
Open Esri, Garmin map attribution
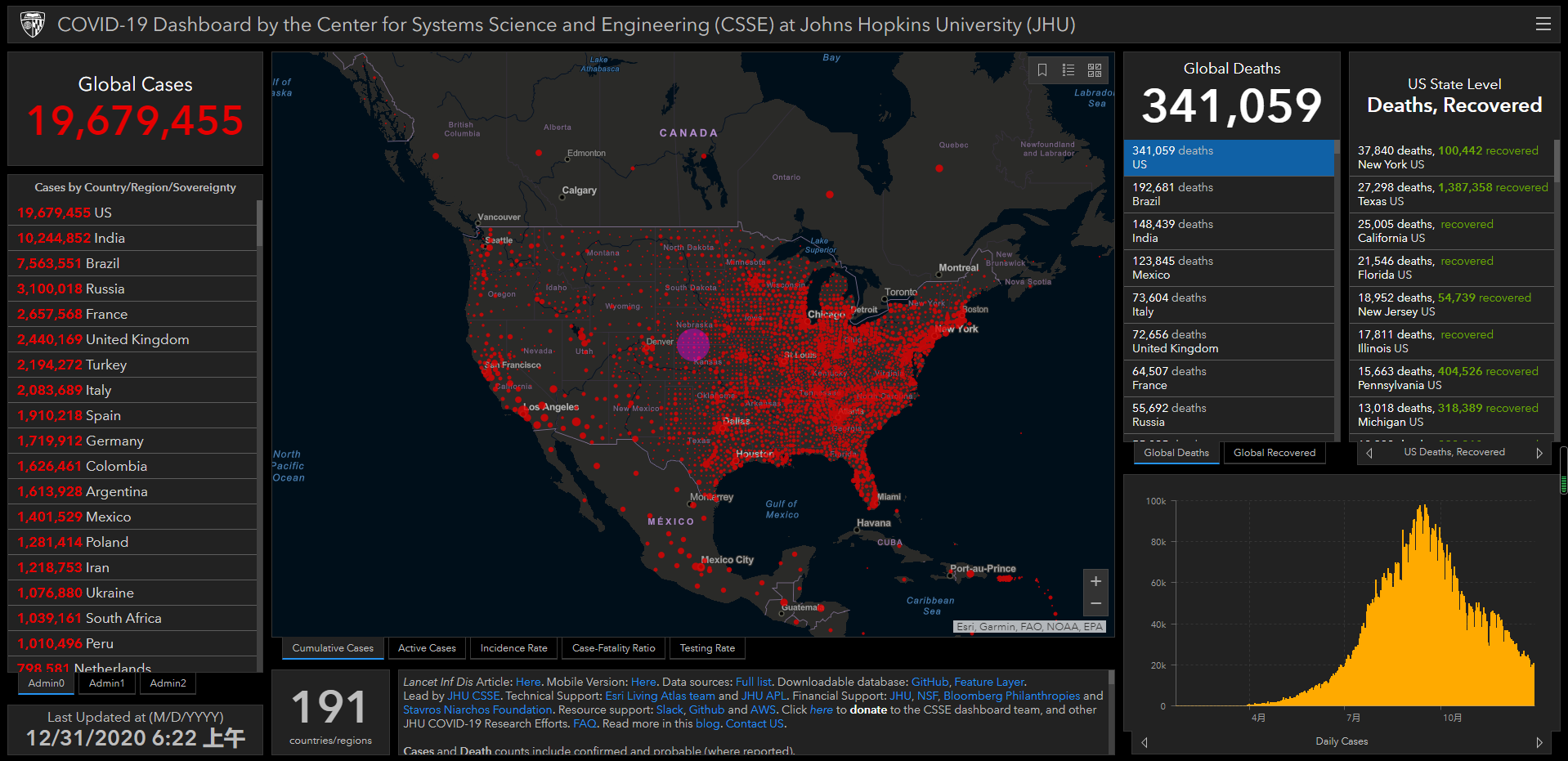(x=1030, y=627)
